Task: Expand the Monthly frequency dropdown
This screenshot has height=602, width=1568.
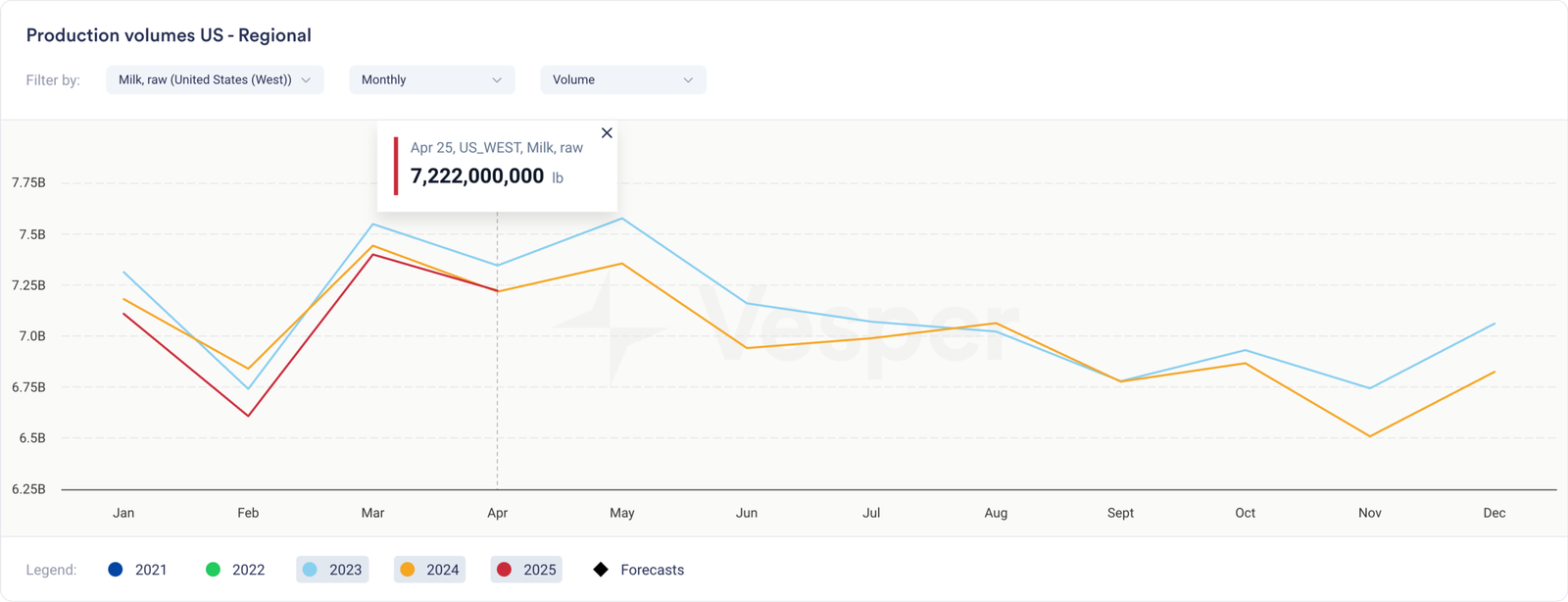Action: coord(431,80)
